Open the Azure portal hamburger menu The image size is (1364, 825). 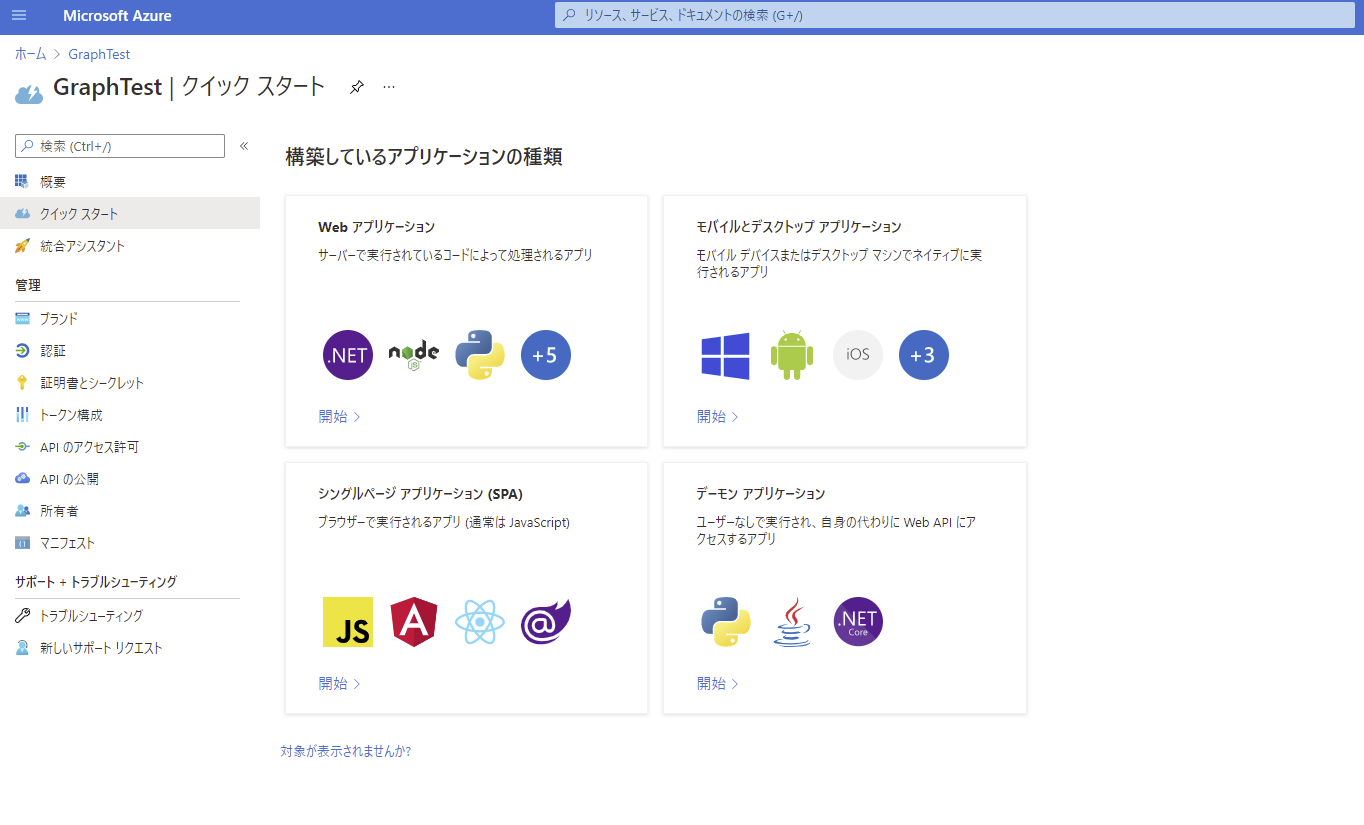[x=19, y=16]
